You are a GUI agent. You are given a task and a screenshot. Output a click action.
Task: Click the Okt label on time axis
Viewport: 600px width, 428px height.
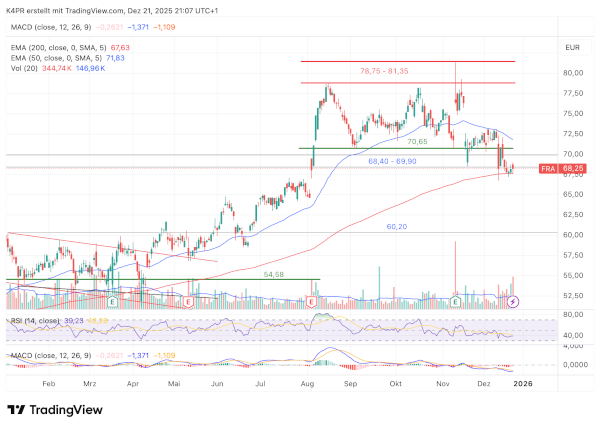tap(395, 383)
